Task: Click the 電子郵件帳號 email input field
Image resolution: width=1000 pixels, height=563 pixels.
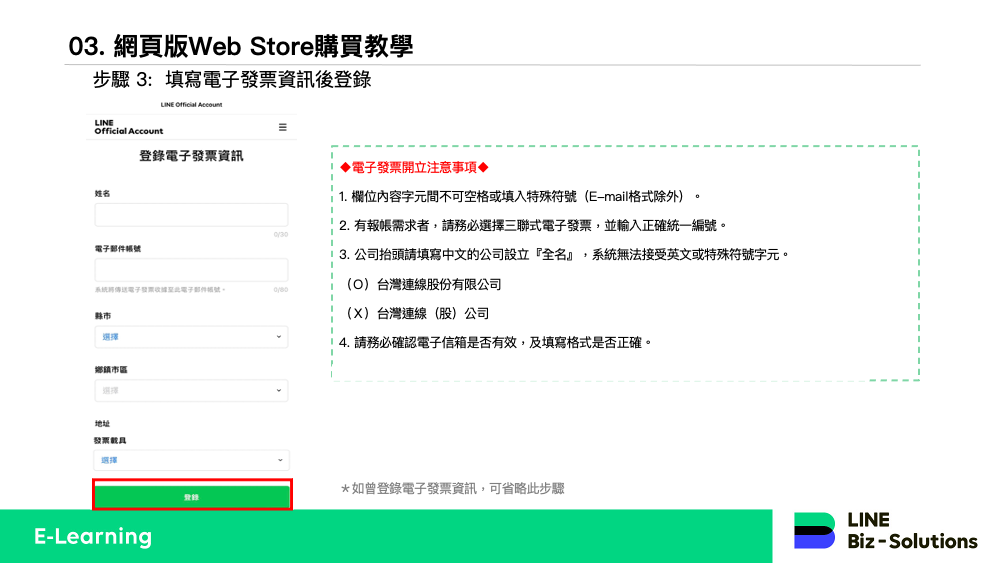Action: [191, 270]
